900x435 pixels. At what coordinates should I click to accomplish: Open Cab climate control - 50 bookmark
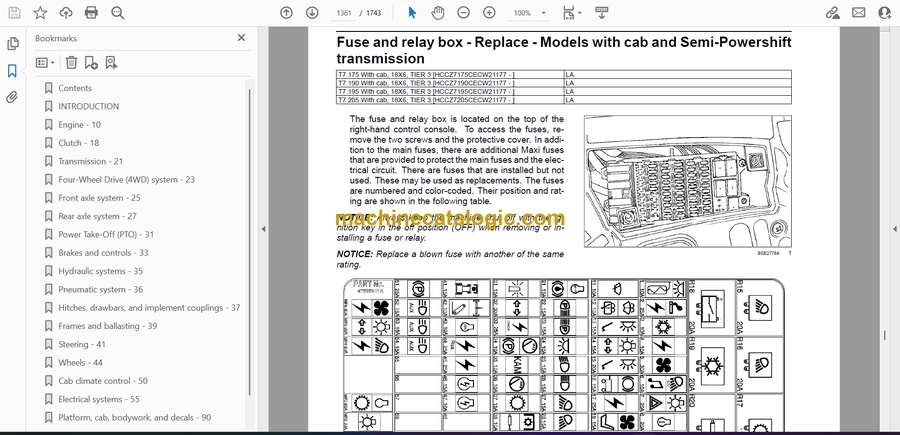pos(103,381)
